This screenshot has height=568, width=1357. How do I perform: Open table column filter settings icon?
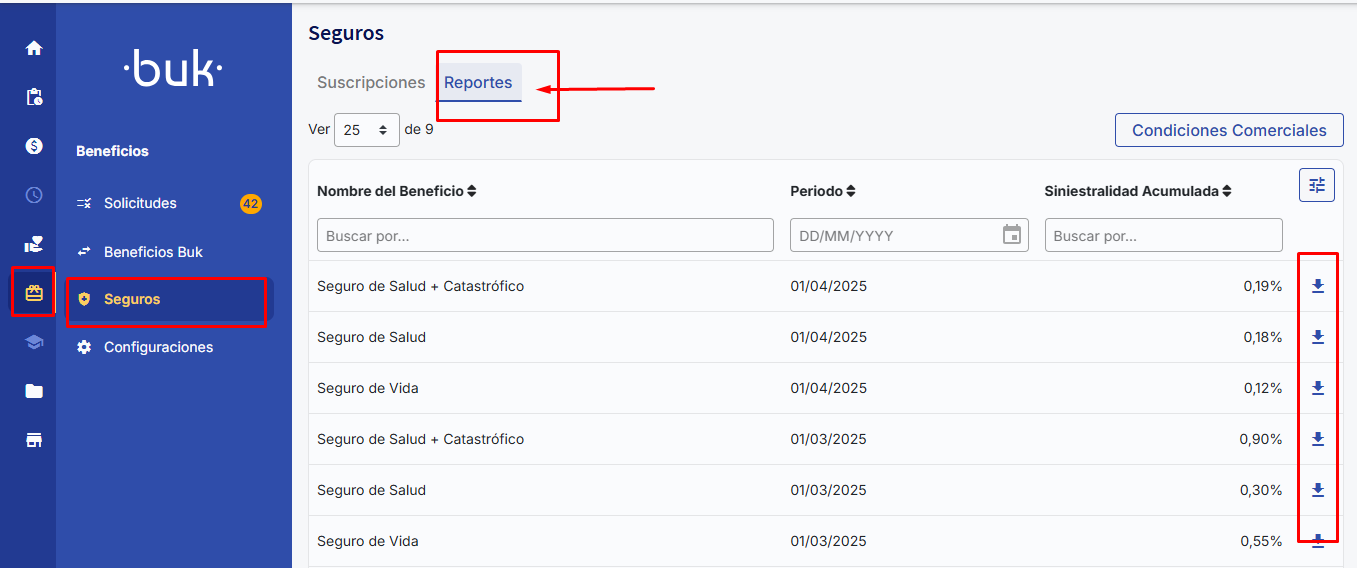point(1317,185)
